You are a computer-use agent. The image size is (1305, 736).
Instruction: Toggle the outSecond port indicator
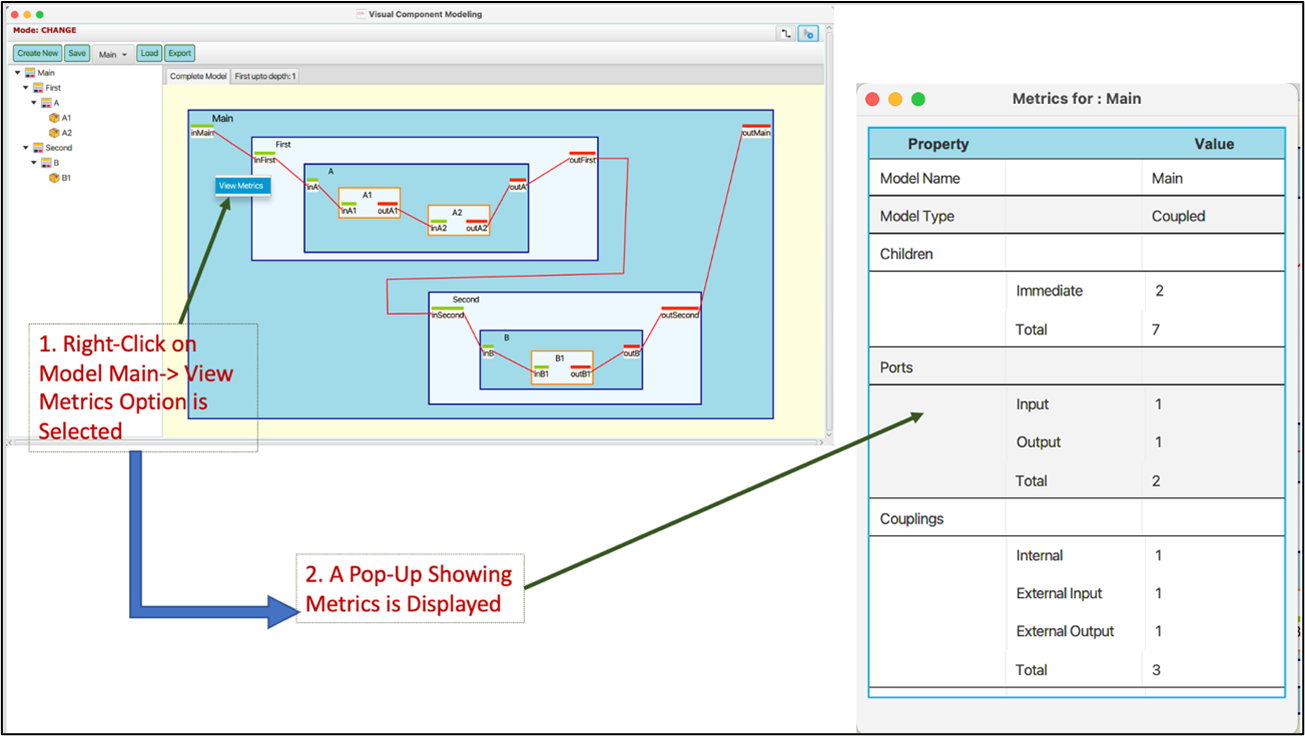[680, 308]
